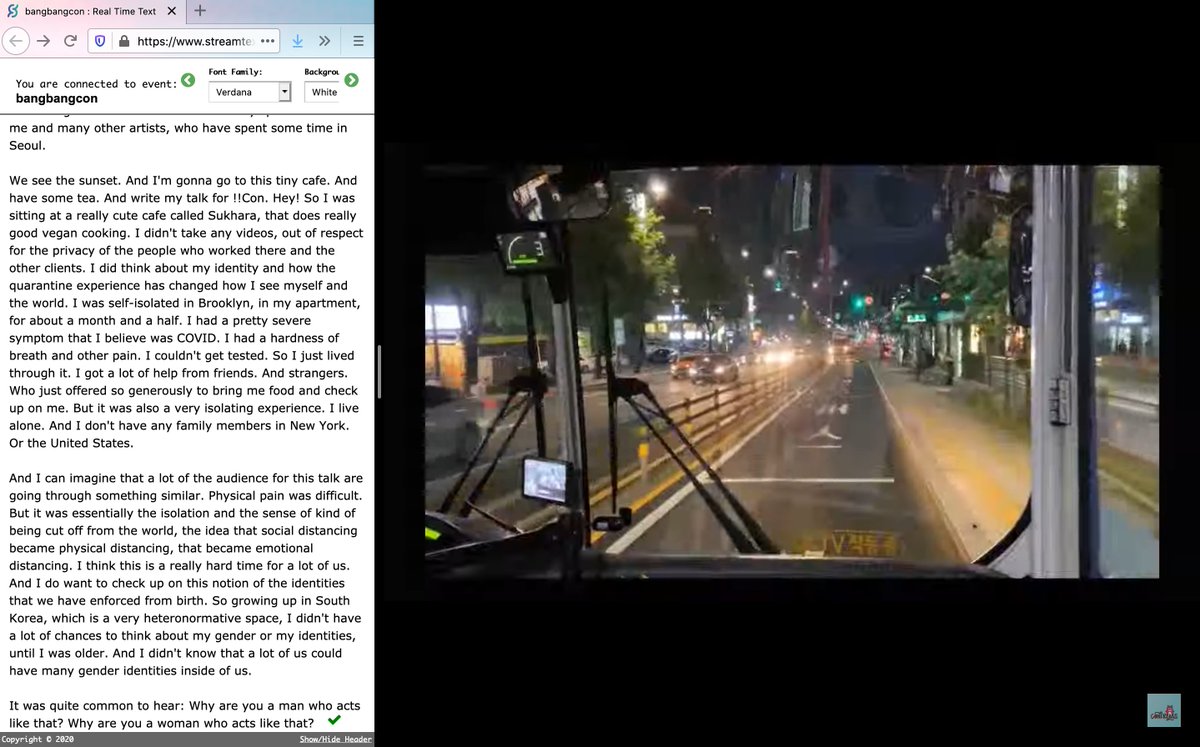Screen dimensions: 1200x747
Task: Reload the StreamText page
Action: point(70,41)
